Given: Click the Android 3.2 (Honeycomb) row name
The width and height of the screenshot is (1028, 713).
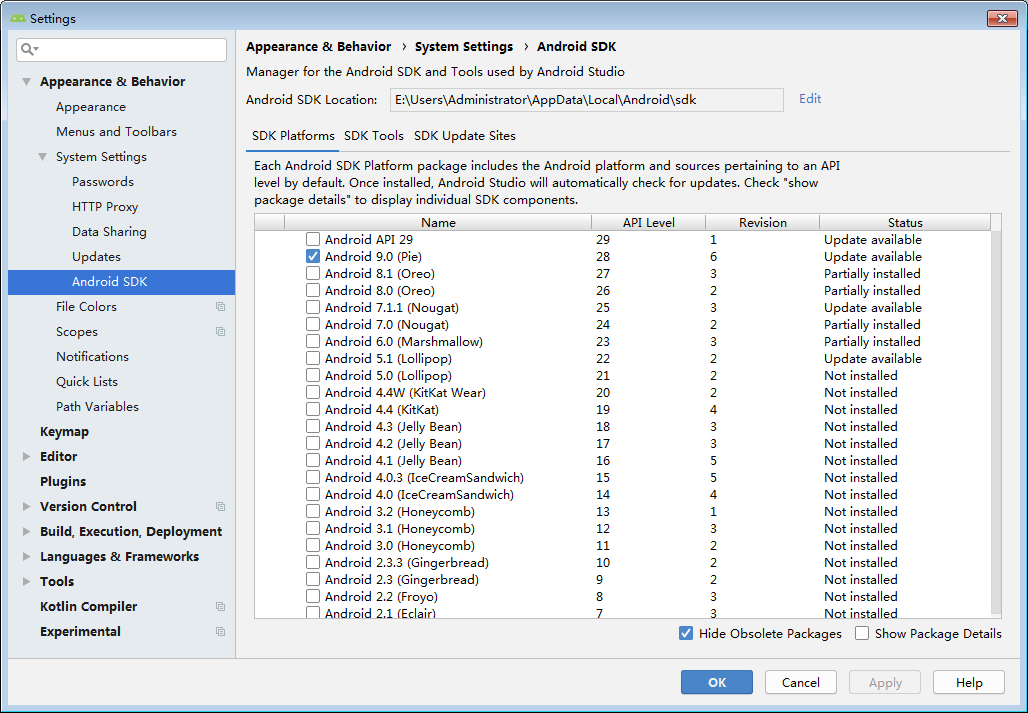Looking at the screenshot, I should point(399,512).
